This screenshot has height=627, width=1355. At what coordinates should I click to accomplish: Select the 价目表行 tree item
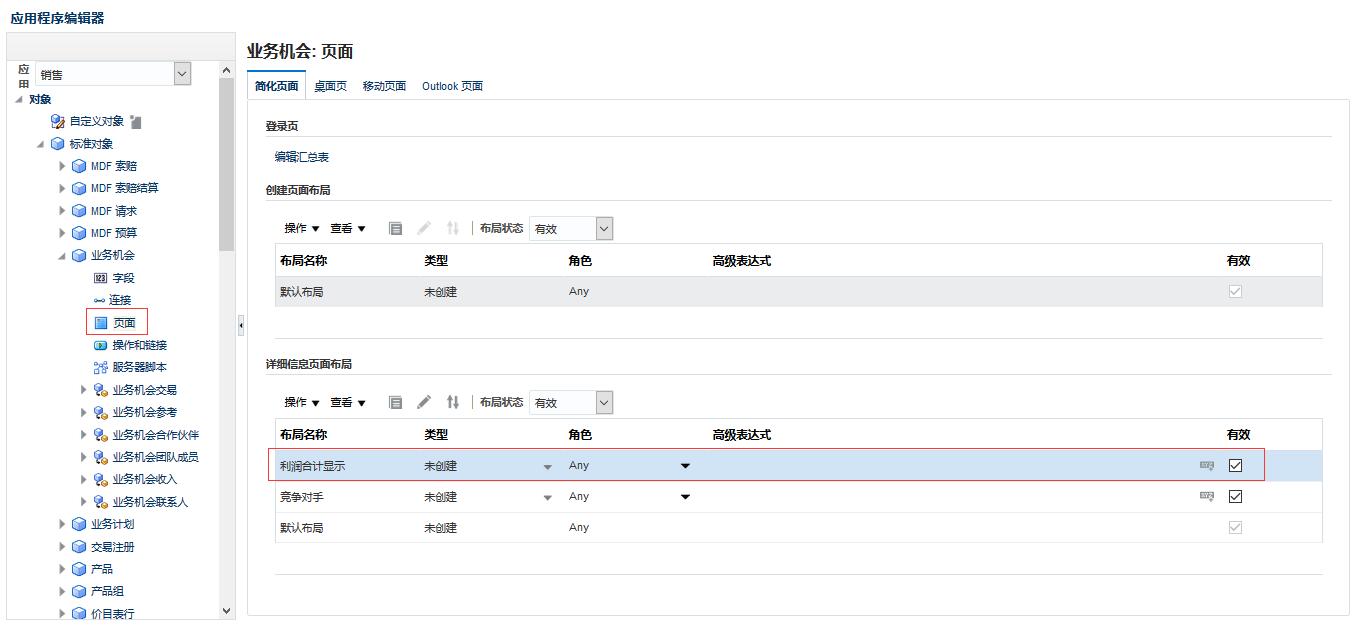pyautogui.click(x=112, y=614)
